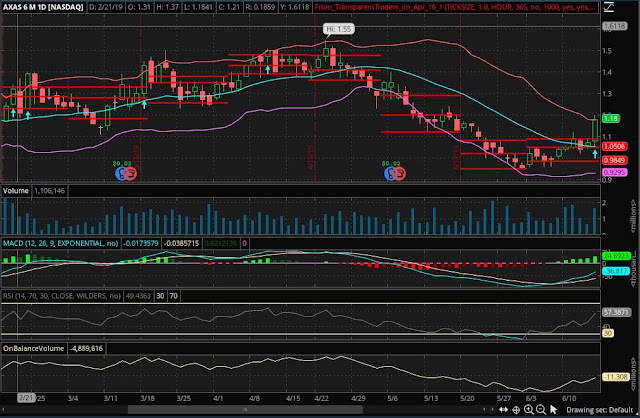Viewport: 640px width, 418px height.
Task: Click the small scroll-right arrow near pan tool
Action: (493, 409)
